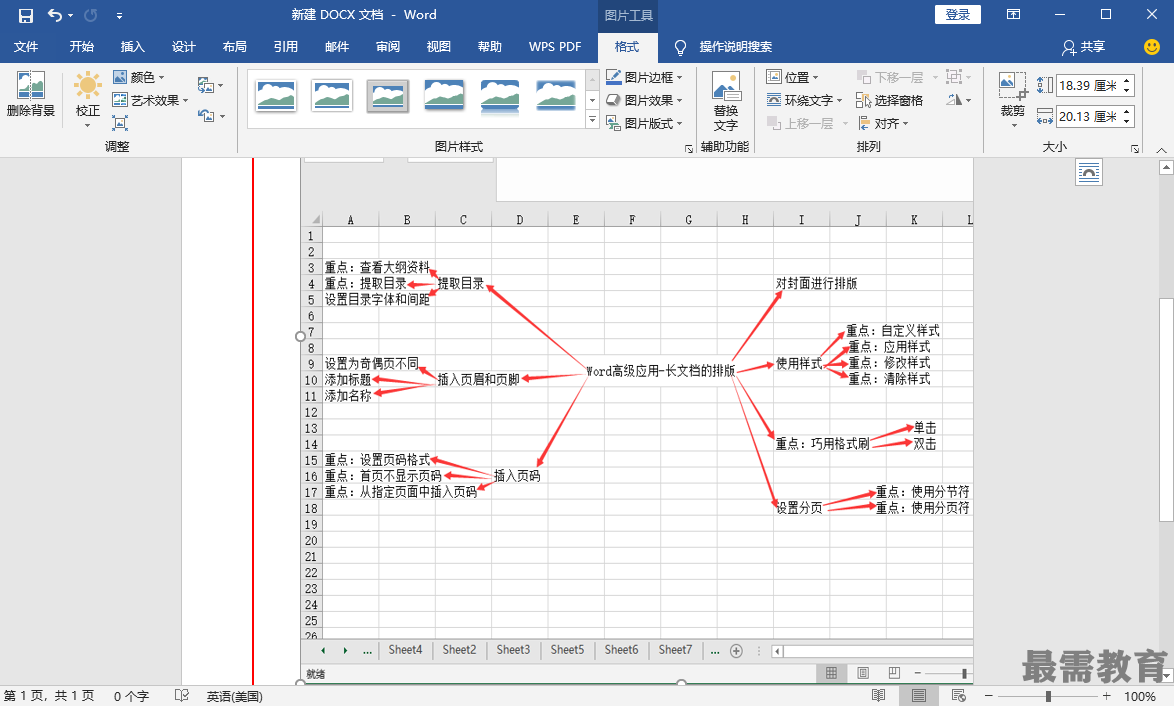
Task: Open the Align (对齐) dropdown
Action: pyautogui.click(x=883, y=124)
